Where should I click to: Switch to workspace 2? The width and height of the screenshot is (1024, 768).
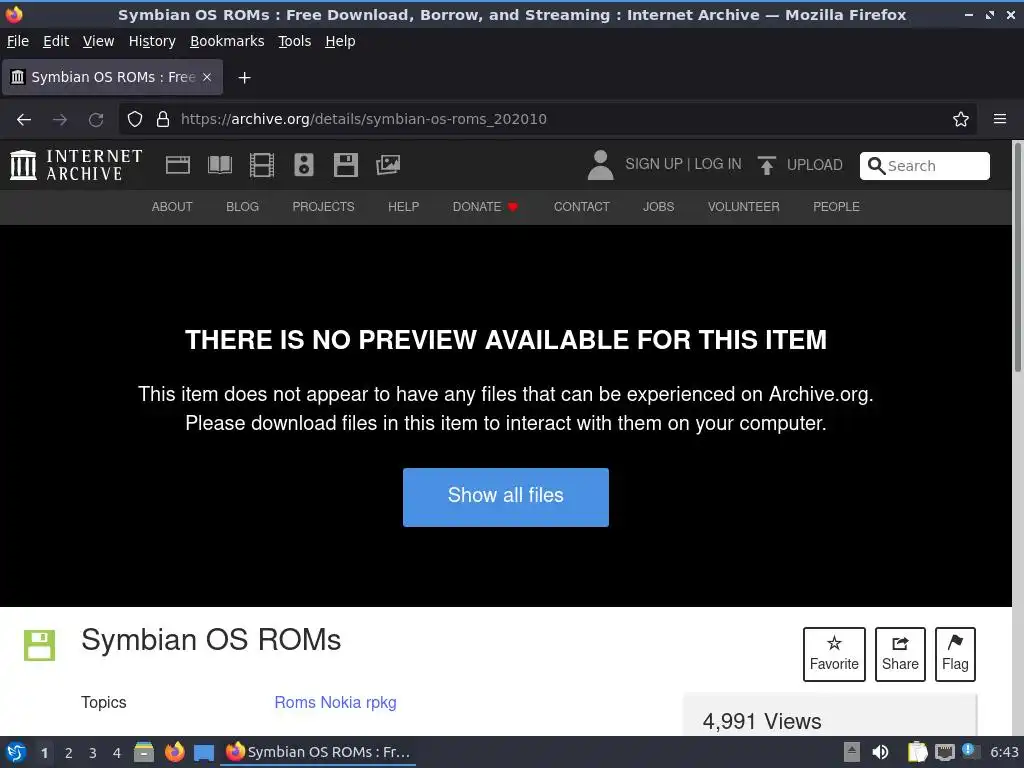(69, 753)
